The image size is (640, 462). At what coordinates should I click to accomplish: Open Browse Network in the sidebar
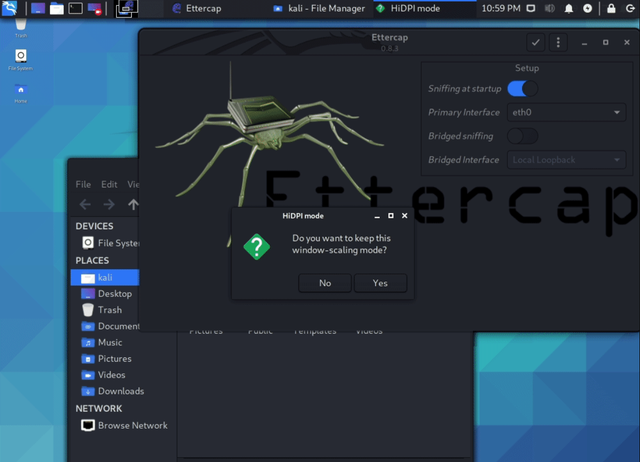(x=124, y=425)
